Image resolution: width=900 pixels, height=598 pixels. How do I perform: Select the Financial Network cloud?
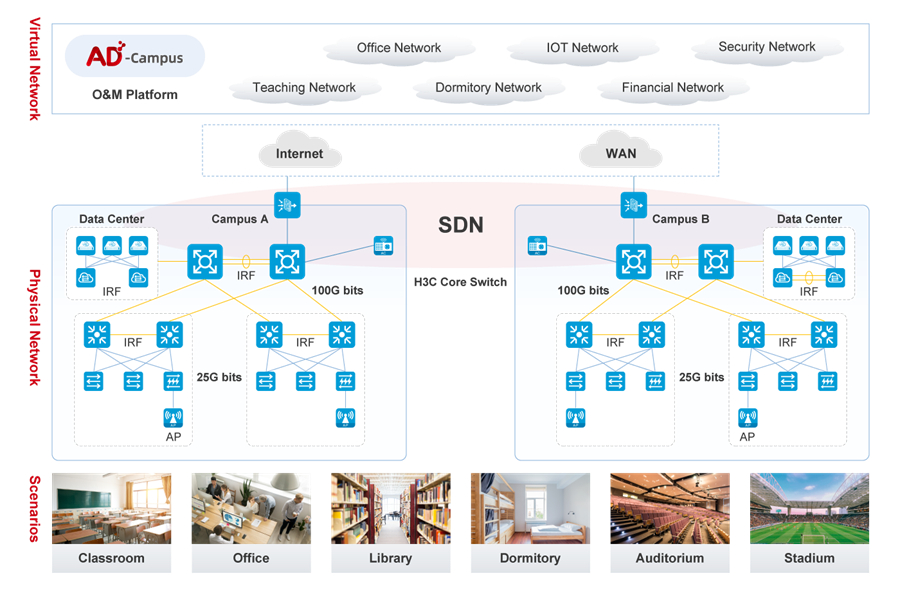(673, 89)
